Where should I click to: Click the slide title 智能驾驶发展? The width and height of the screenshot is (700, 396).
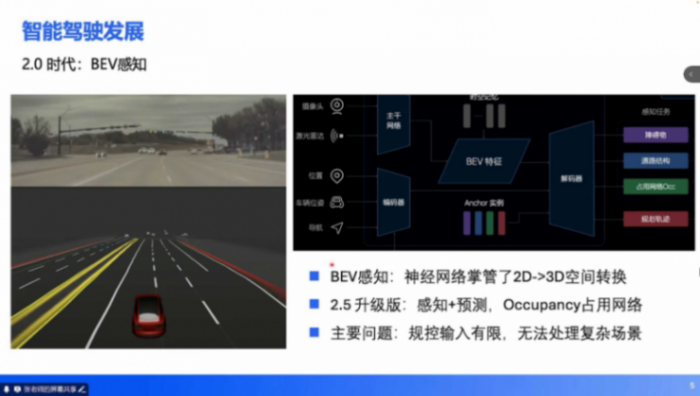(x=83, y=31)
